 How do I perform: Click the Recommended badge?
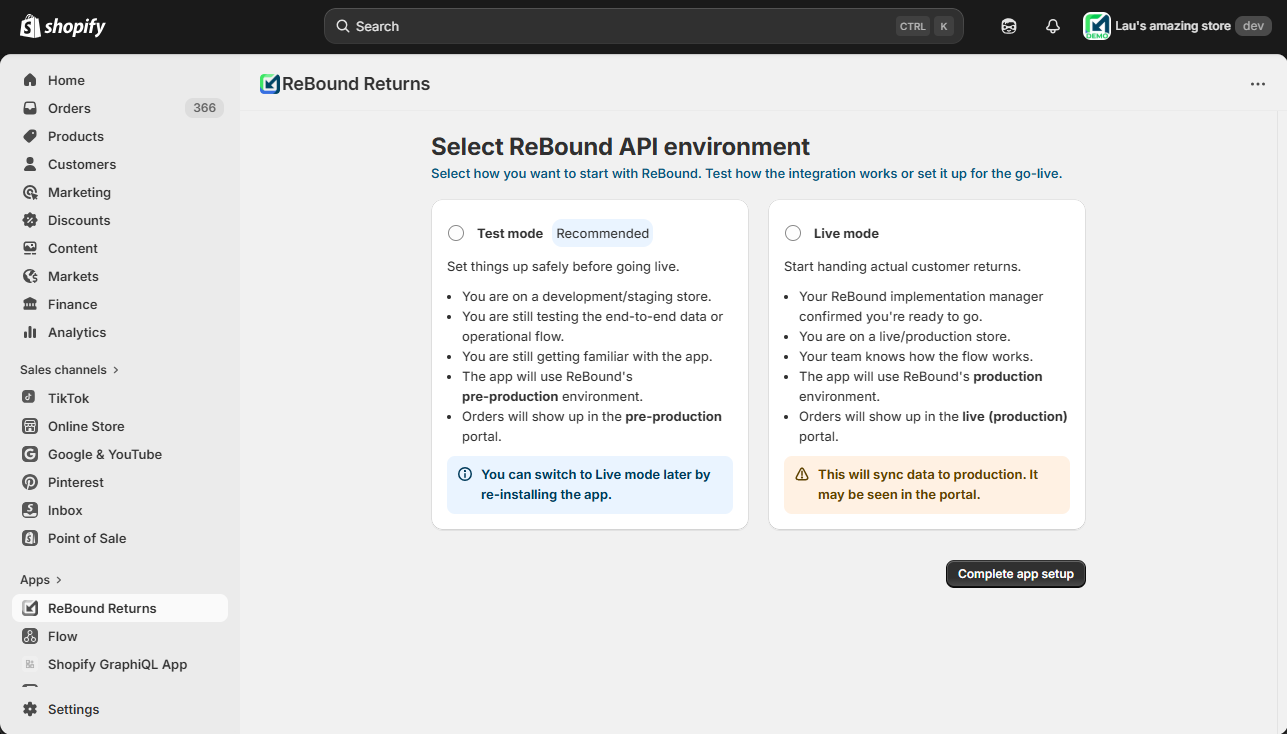tap(603, 233)
